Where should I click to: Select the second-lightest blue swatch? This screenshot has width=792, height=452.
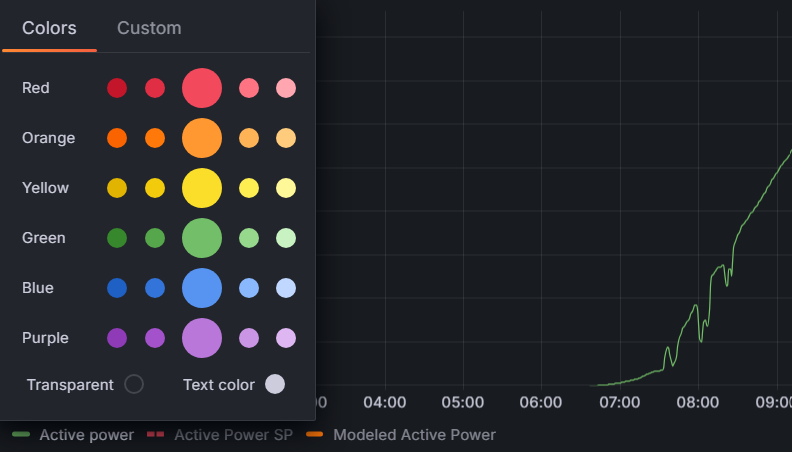point(249,288)
